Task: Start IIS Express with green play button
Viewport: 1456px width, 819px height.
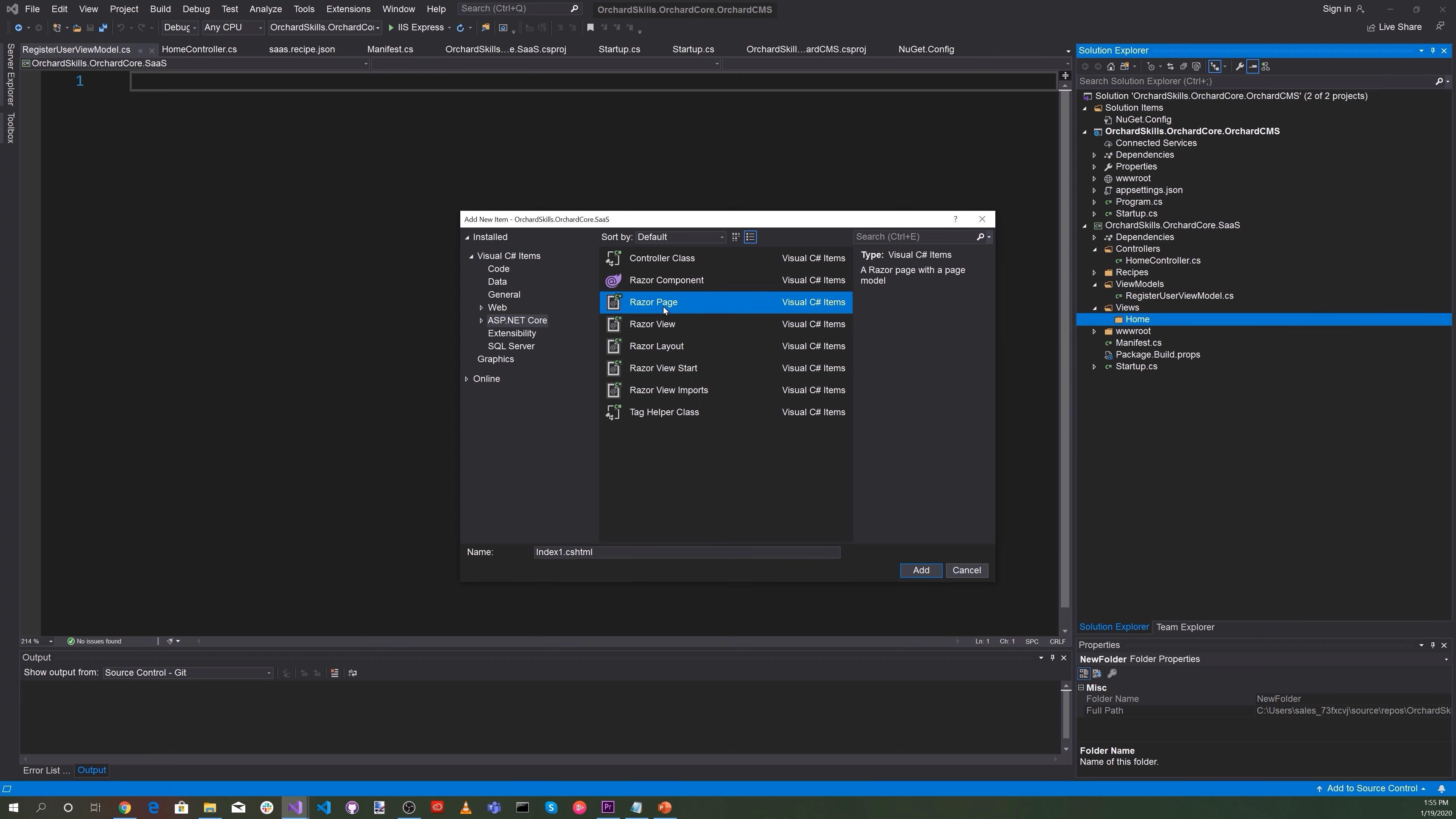Action: (391, 28)
